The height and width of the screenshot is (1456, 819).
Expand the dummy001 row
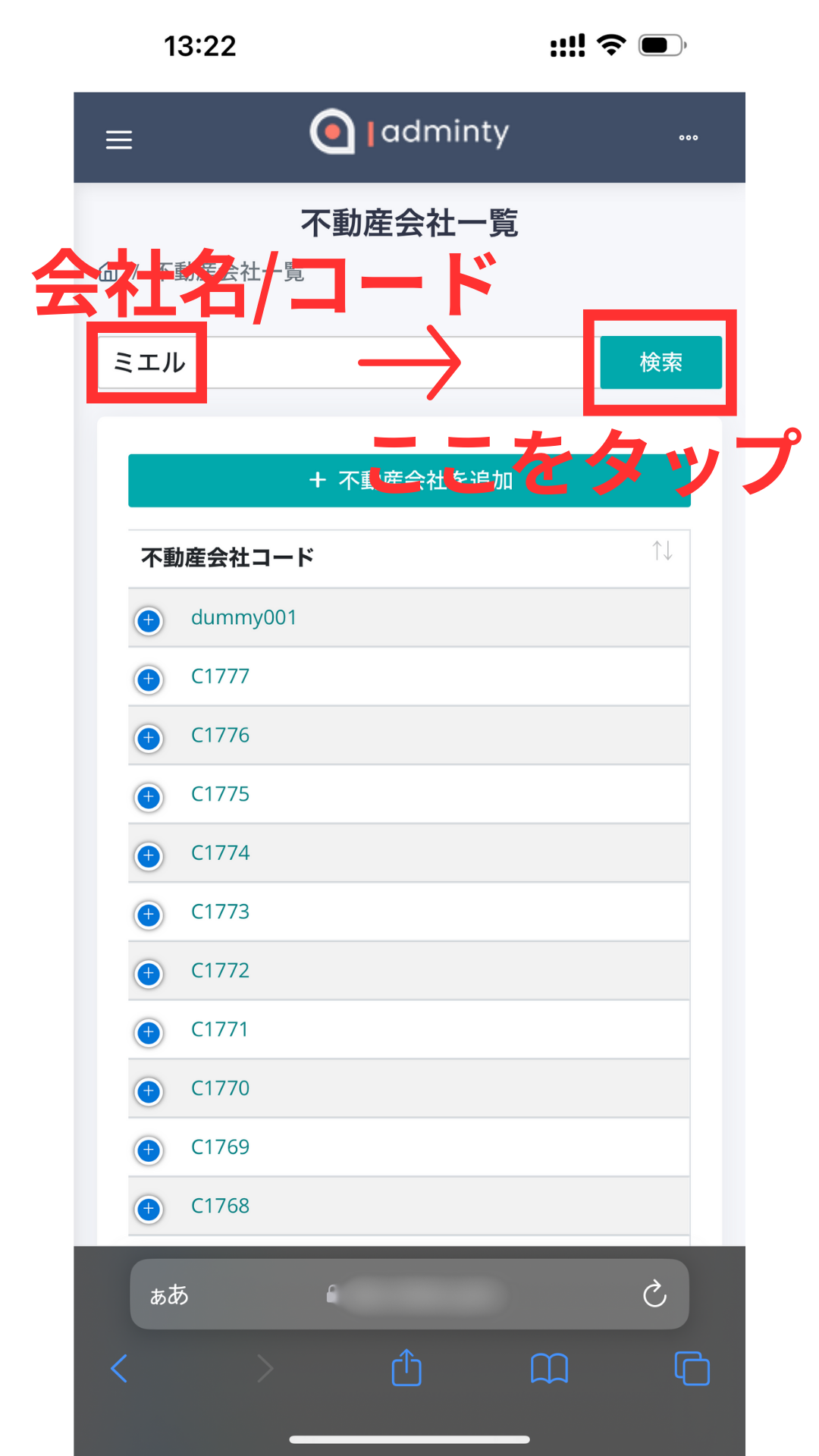tap(149, 620)
